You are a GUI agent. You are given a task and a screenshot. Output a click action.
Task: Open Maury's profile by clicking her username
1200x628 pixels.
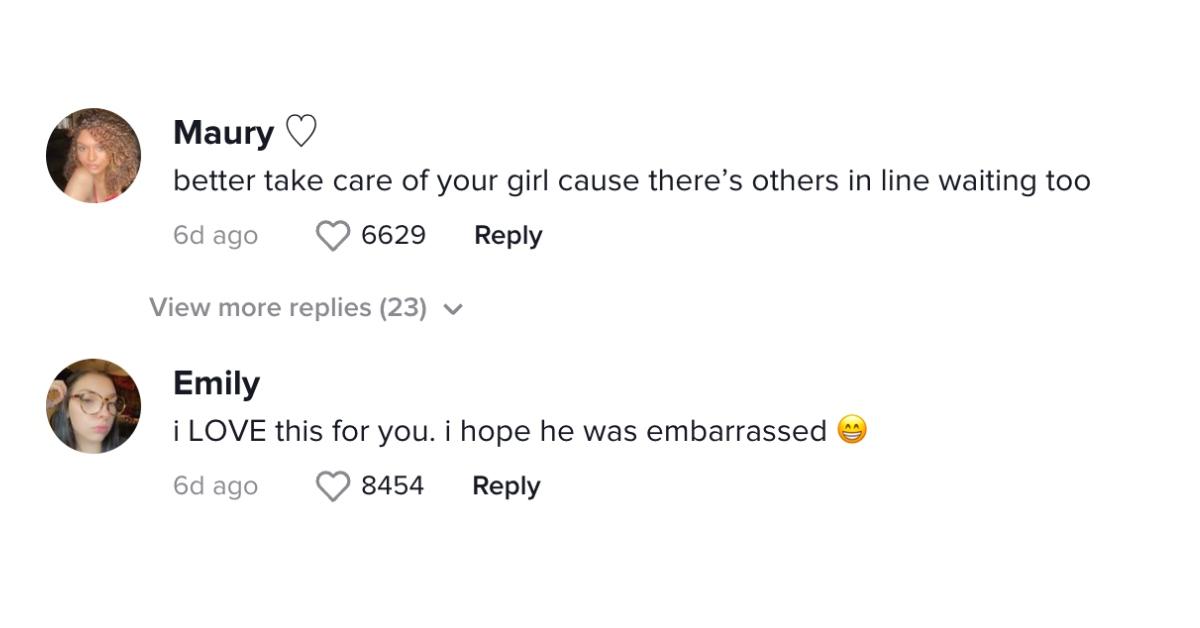[x=224, y=131]
